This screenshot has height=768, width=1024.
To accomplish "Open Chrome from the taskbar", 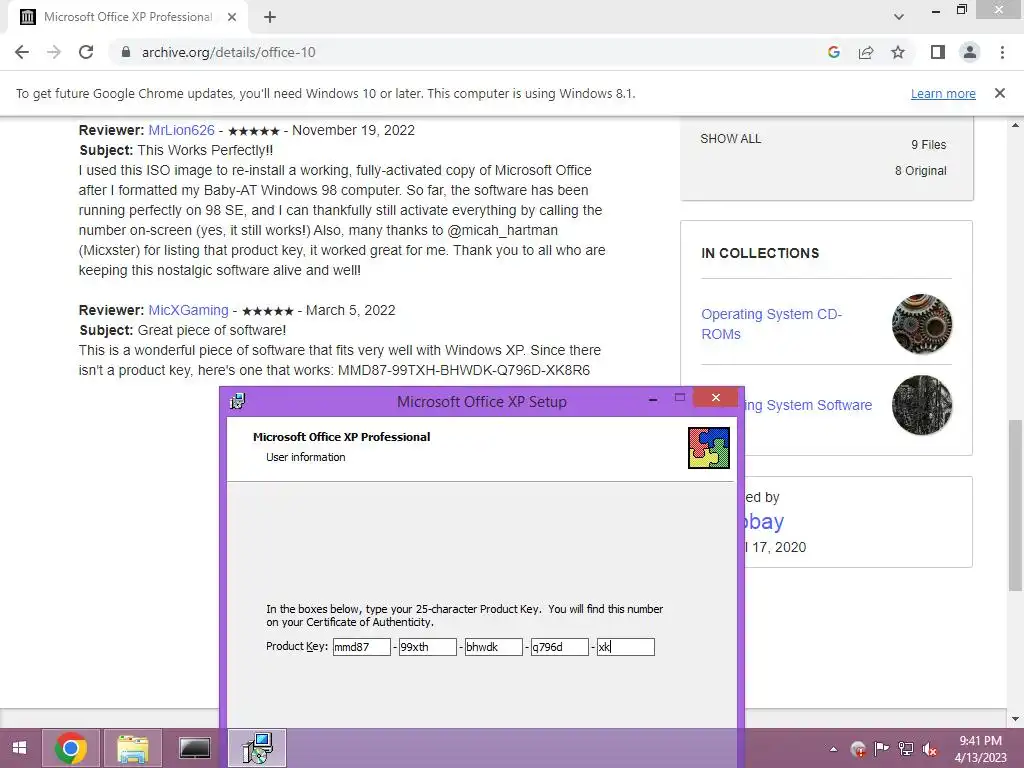I will (x=71, y=748).
